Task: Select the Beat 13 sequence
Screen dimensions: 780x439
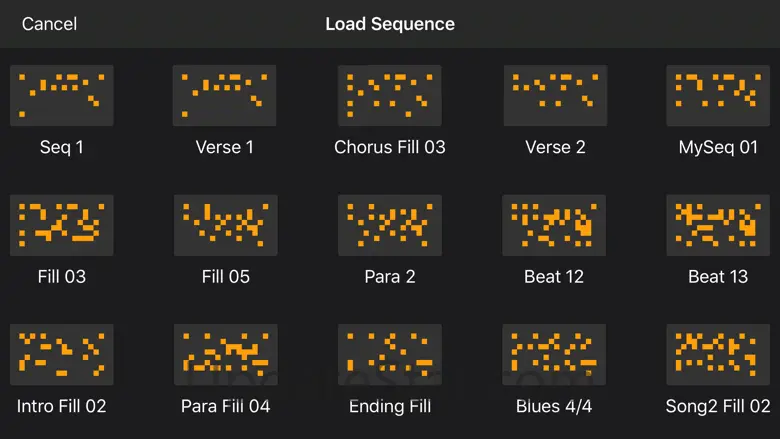Action: tap(718, 225)
